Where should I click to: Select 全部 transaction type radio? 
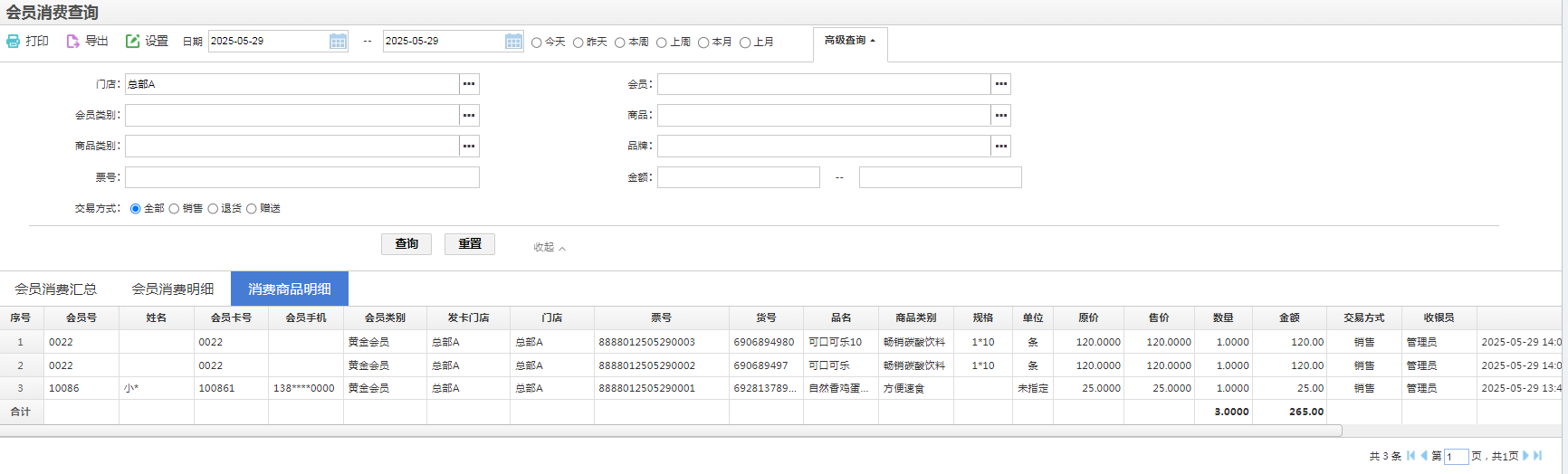click(136, 209)
